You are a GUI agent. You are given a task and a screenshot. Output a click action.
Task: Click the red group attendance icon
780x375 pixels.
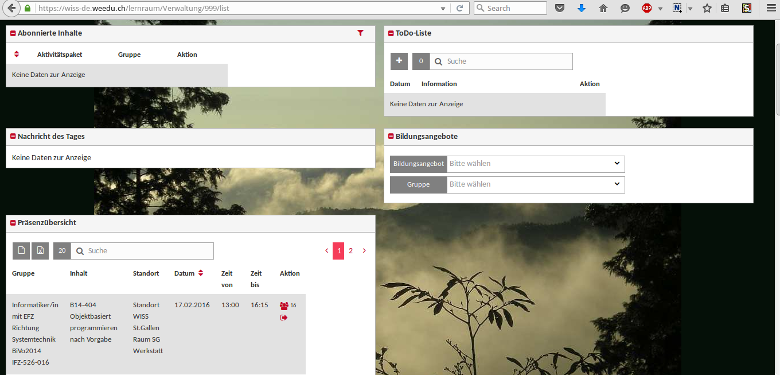tap(284, 305)
